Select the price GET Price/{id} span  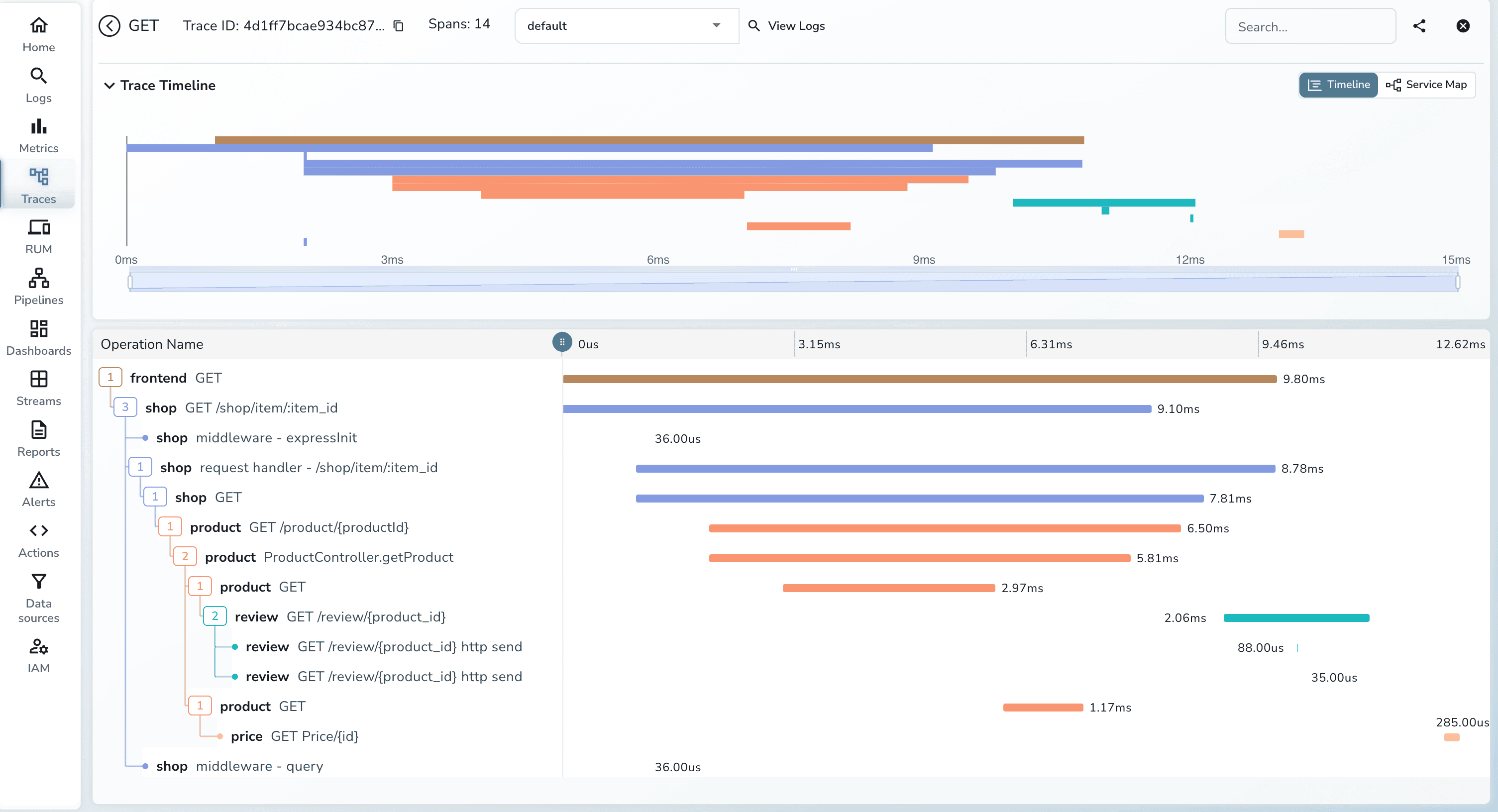[x=294, y=736]
